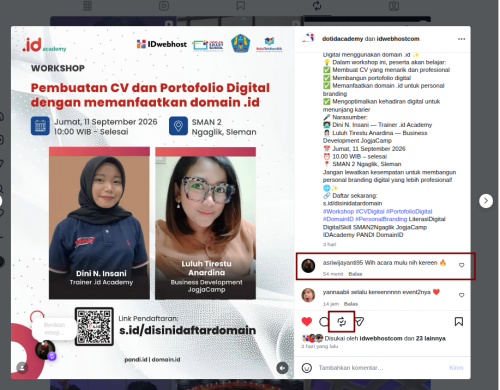Click 3 hari yang lalu post date
The height and width of the screenshot is (390, 500).
(319, 347)
